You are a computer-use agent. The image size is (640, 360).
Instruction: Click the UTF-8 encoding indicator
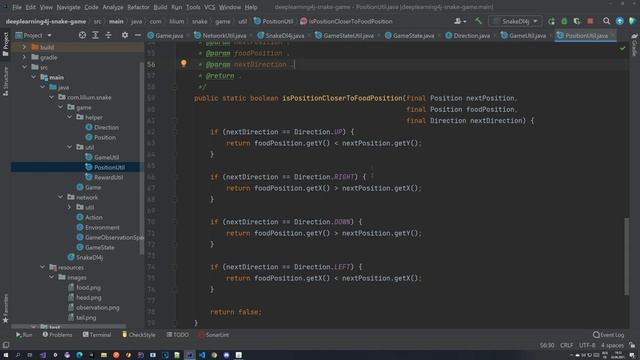587,345
